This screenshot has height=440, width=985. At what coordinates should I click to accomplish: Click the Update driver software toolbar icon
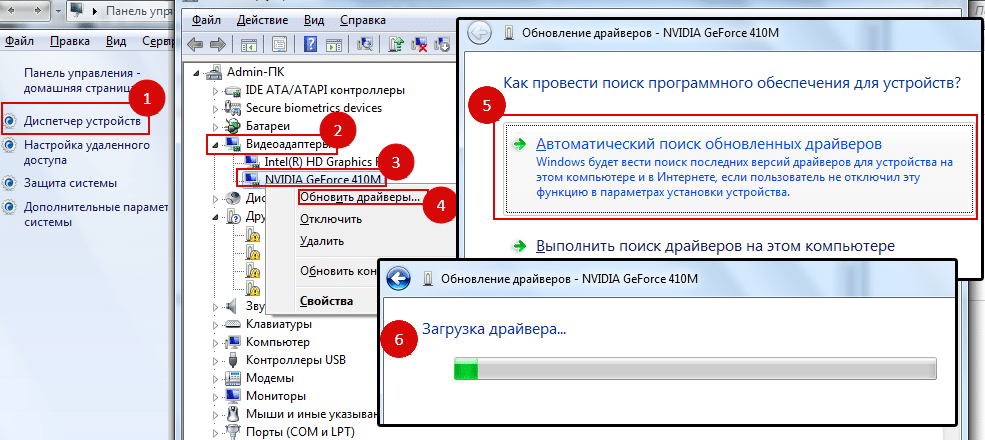pyautogui.click(x=397, y=44)
